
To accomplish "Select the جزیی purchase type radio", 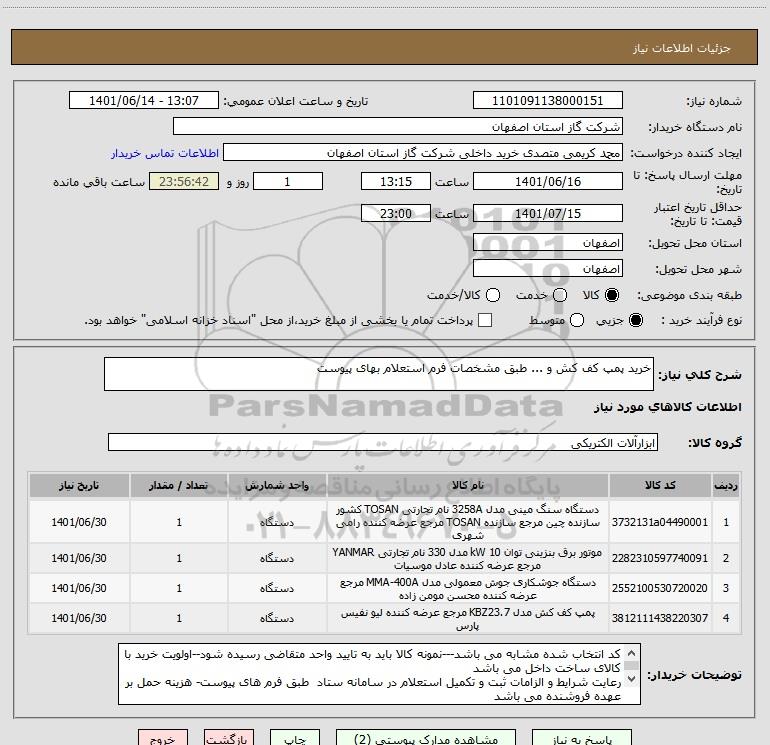I will [636, 320].
